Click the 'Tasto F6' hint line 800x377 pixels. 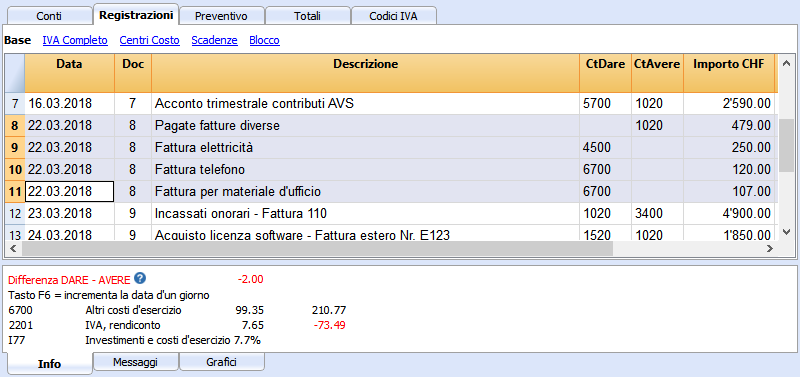pos(109,295)
